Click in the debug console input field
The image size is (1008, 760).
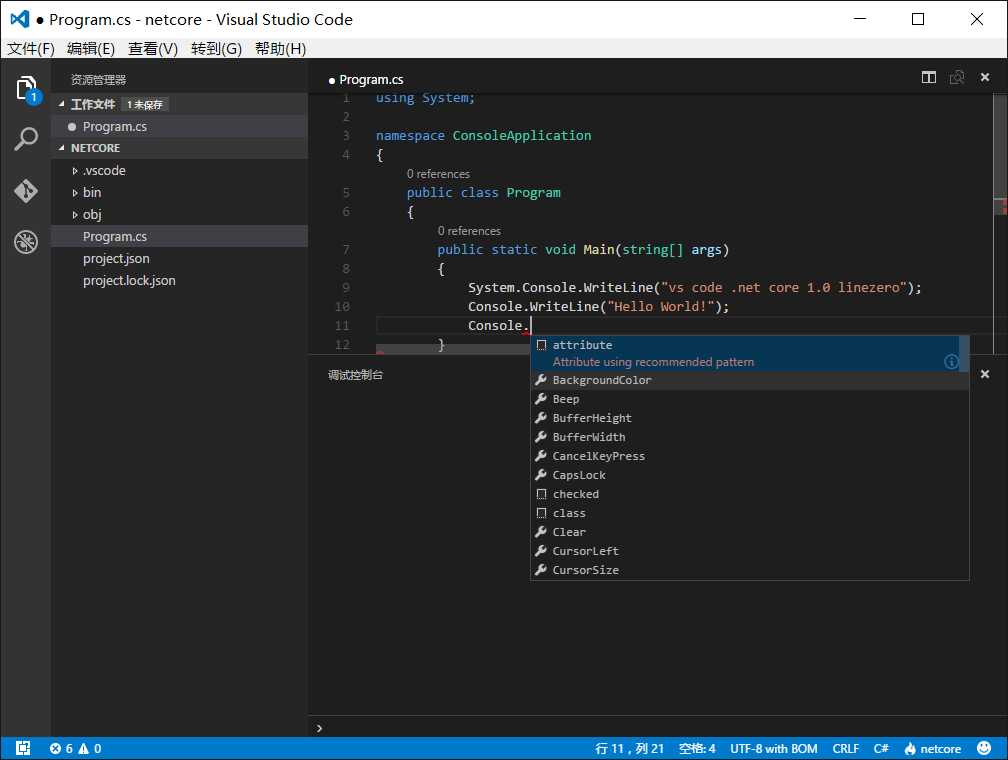tap(650, 728)
